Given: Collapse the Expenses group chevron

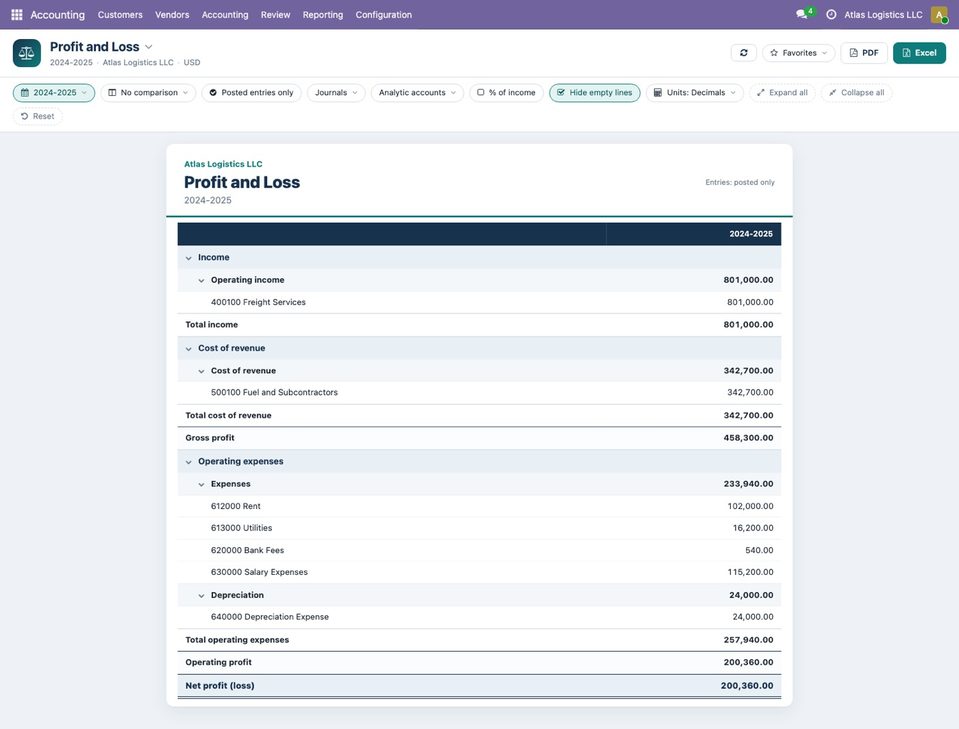Looking at the screenshot, I should (201, 484).
